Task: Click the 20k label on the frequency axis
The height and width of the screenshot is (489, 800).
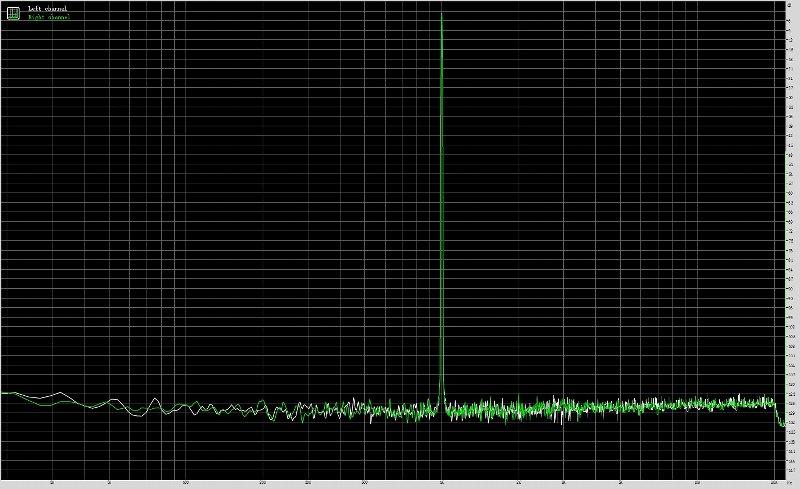Action: pyautogui.click(x=775, y=483)
